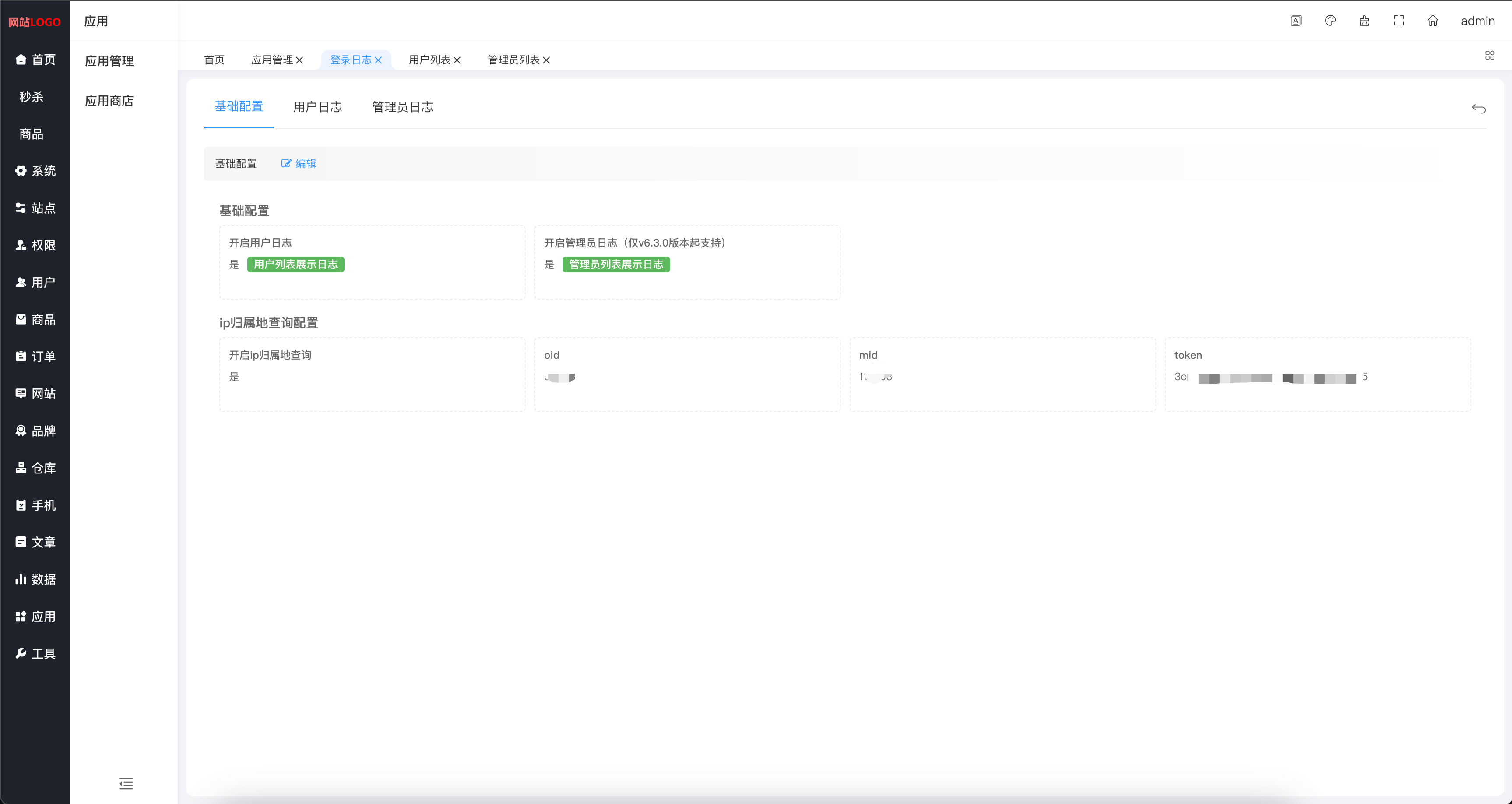This screenshot has width=1512, height=804.
Task: Clear the cache using the brush icon
Action: (x=1364, y=21)
